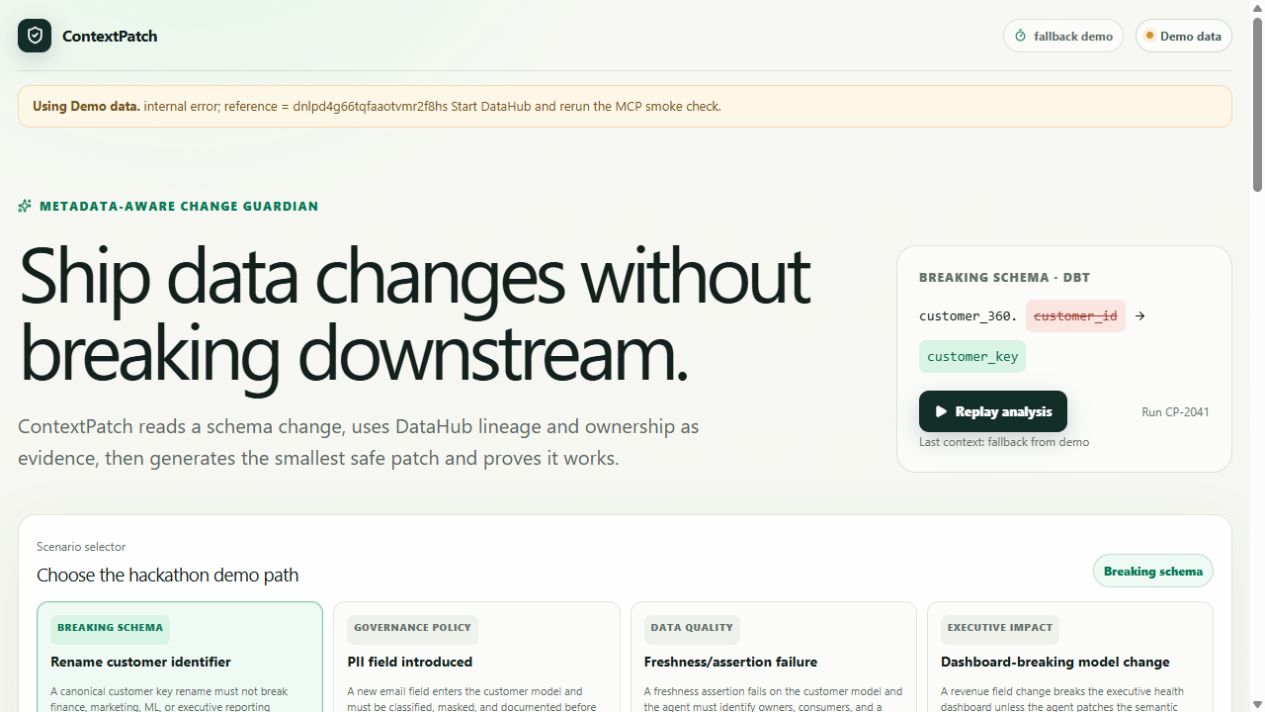Click the green customer_key chip
Viewport: 1265px width, 712px height.
(972, 357)
